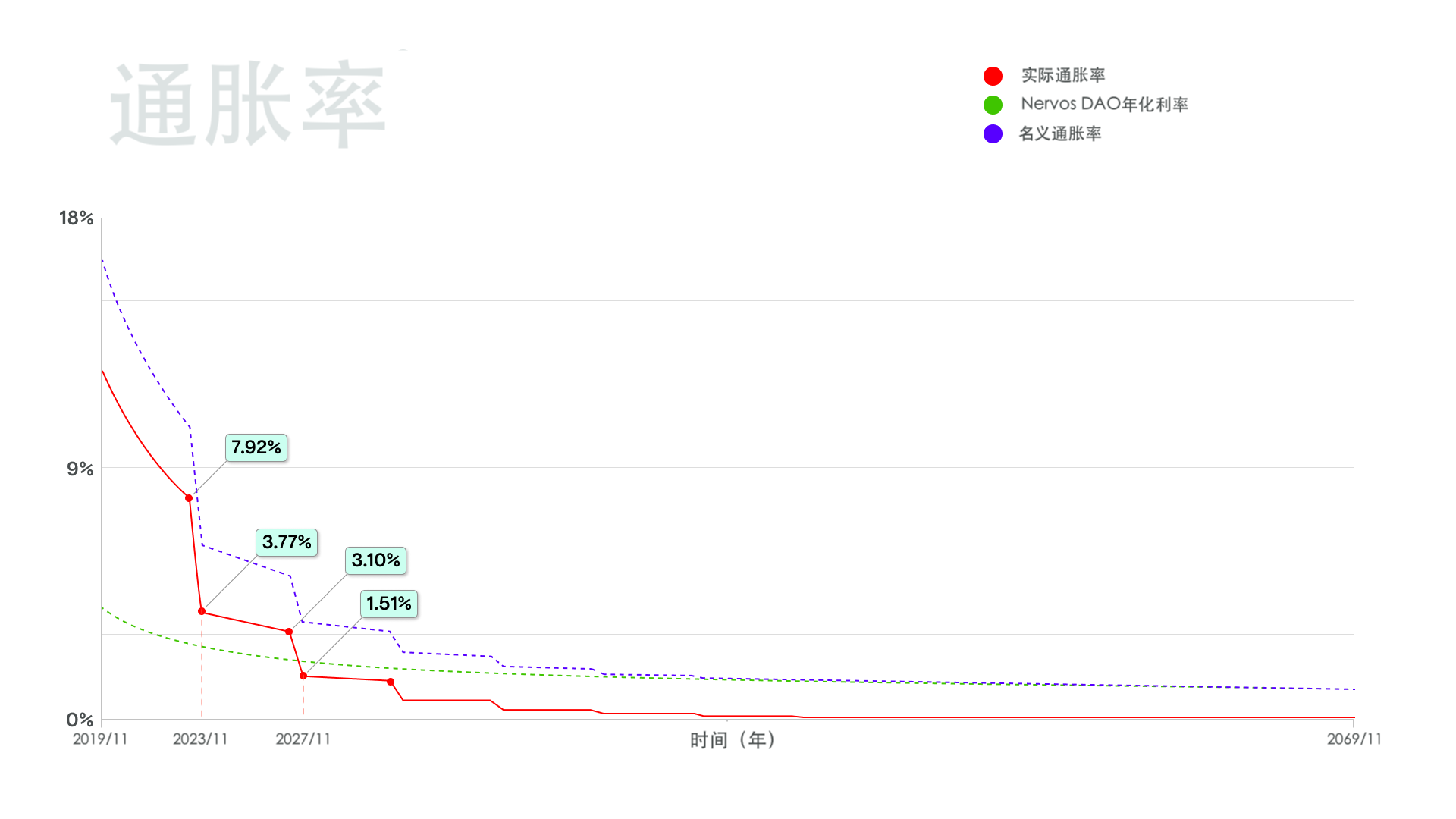The image size is (1456, 819).
Task: Click the 2023/11 axis label
Action: (x=200, y=739)
